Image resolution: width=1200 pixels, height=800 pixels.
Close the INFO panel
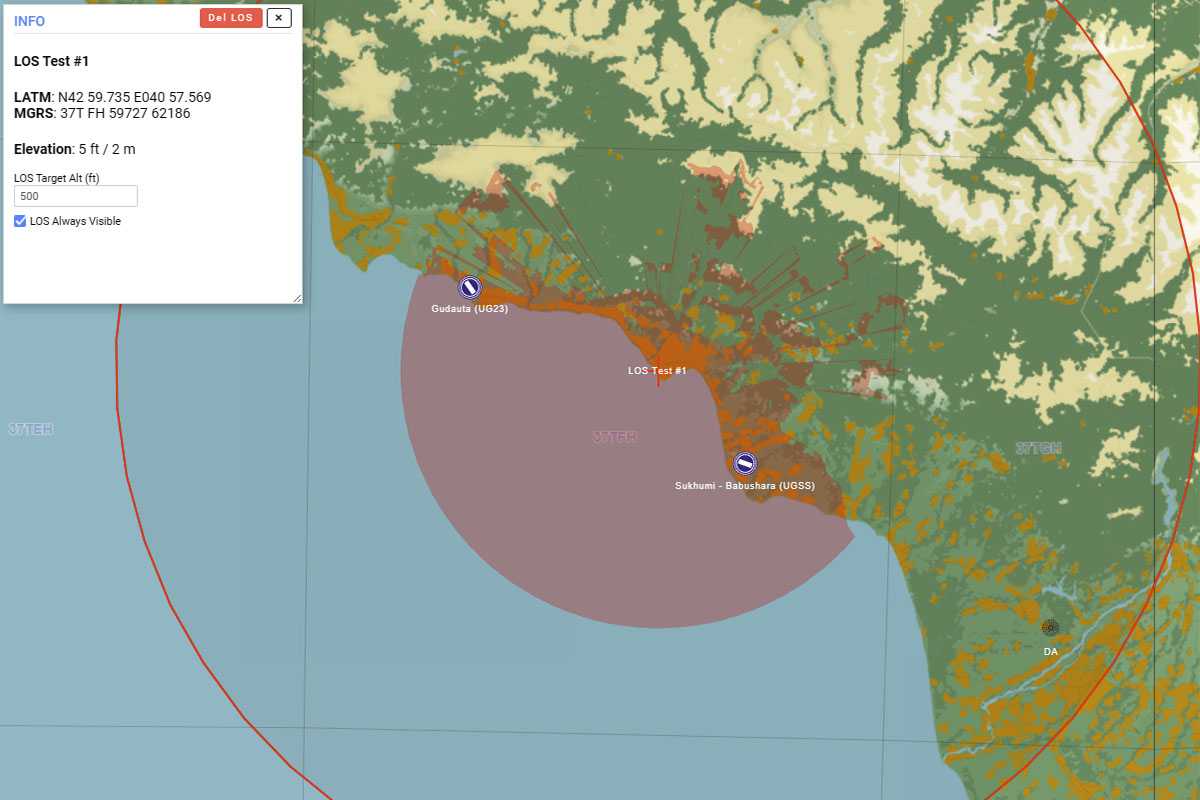coord(279,18)
